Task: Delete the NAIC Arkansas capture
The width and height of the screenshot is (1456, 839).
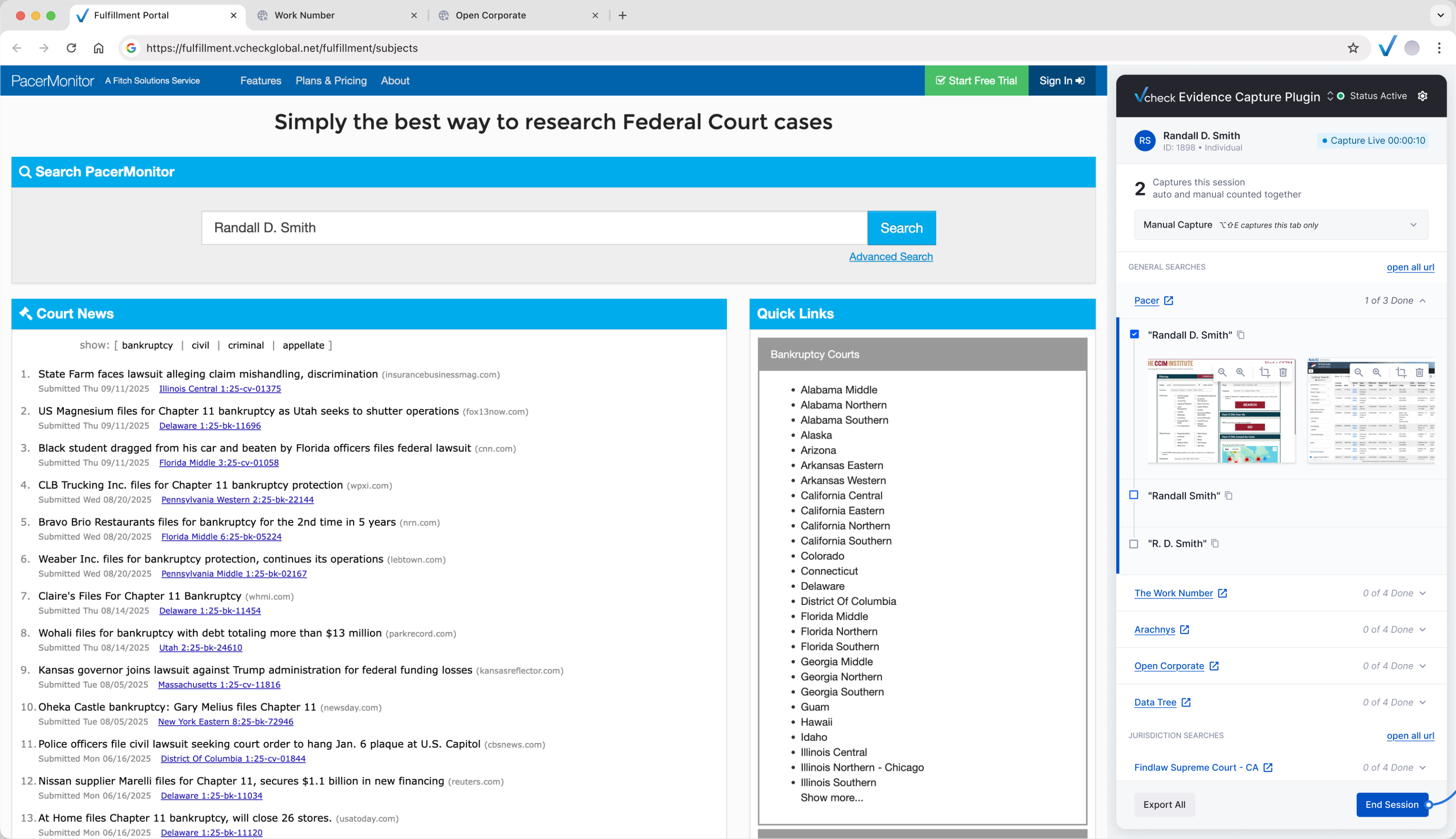Action: point(1420,372)
